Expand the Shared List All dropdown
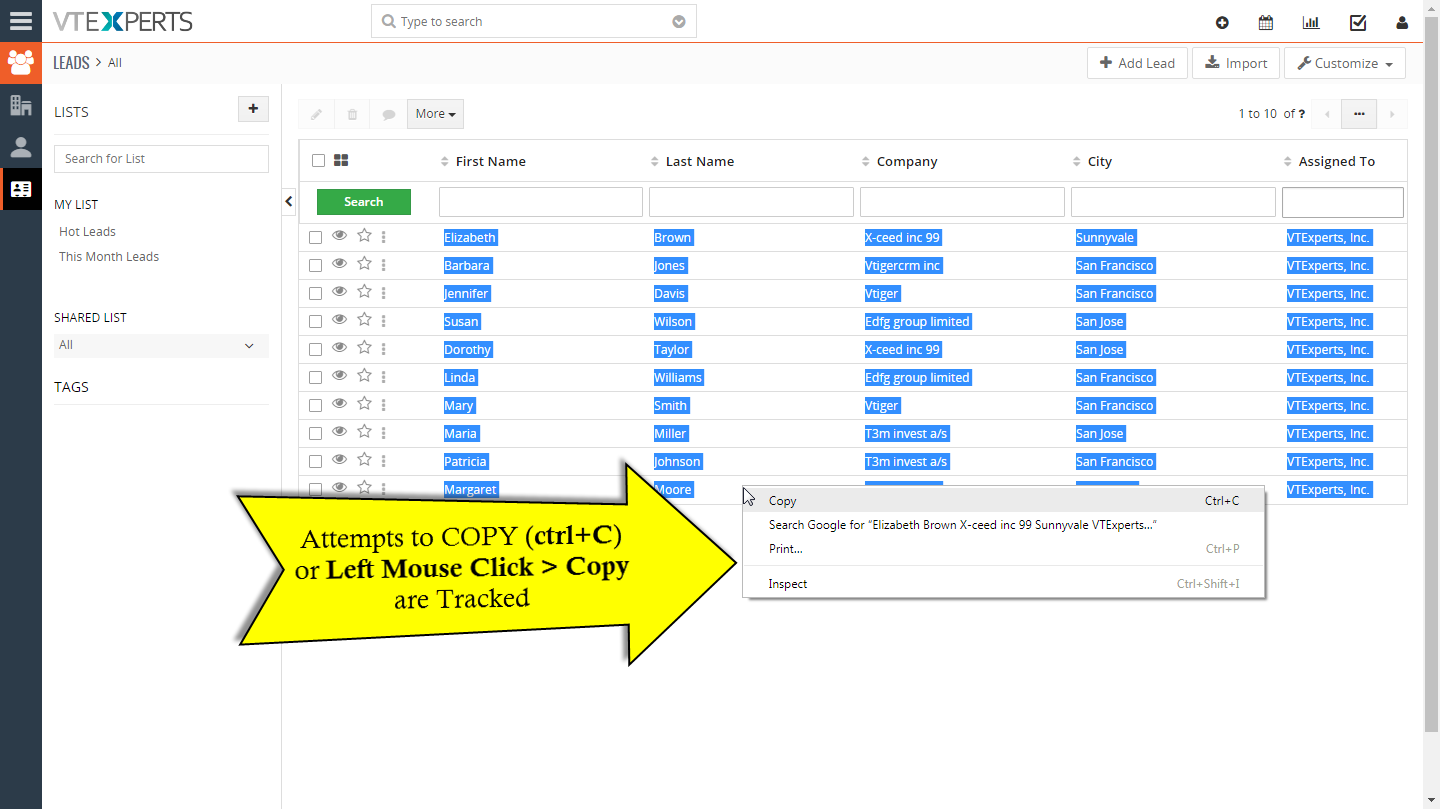The image size is (1440, 809). 161,345
